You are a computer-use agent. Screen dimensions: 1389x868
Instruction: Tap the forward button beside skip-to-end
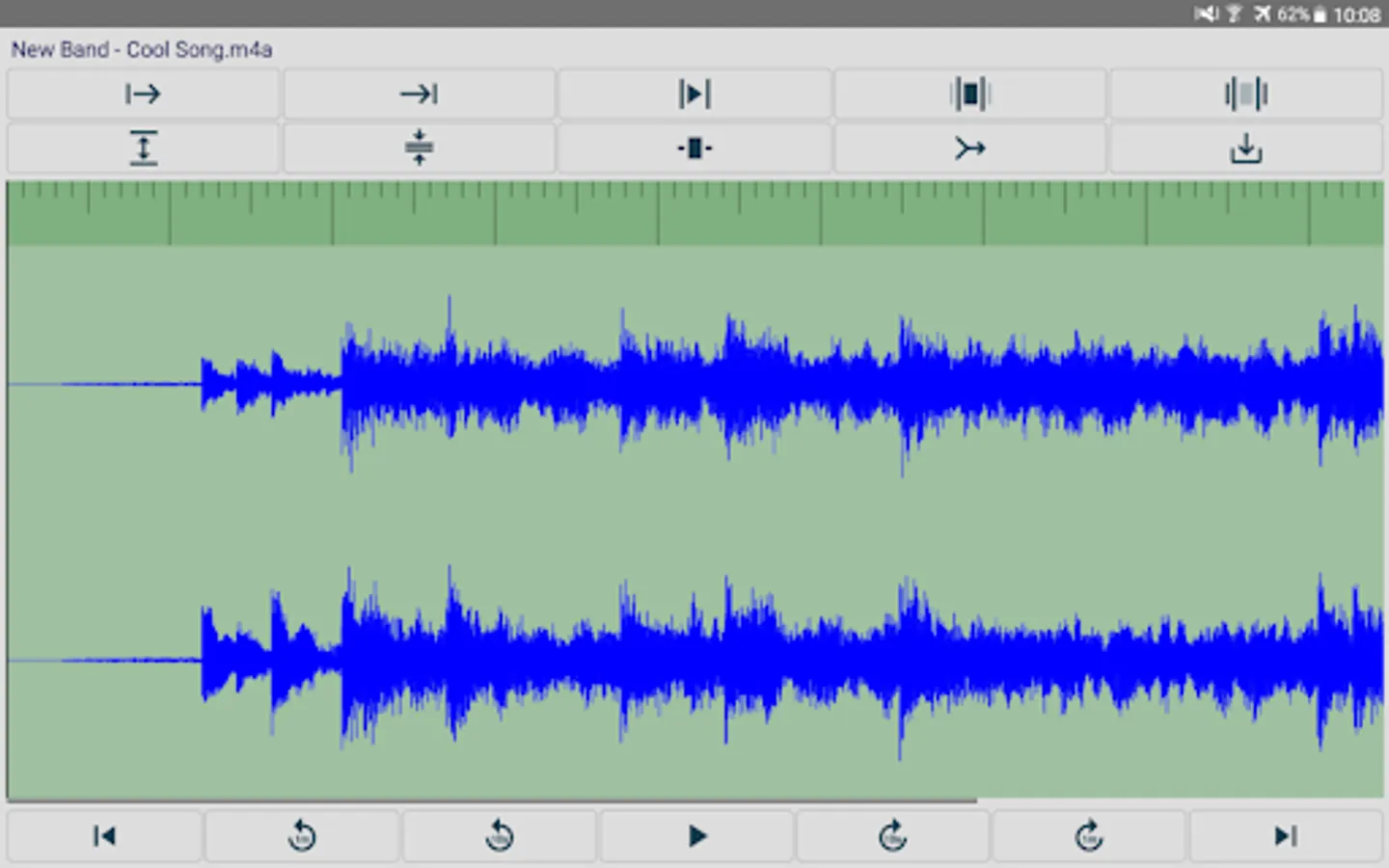(x=1090, y=835)
